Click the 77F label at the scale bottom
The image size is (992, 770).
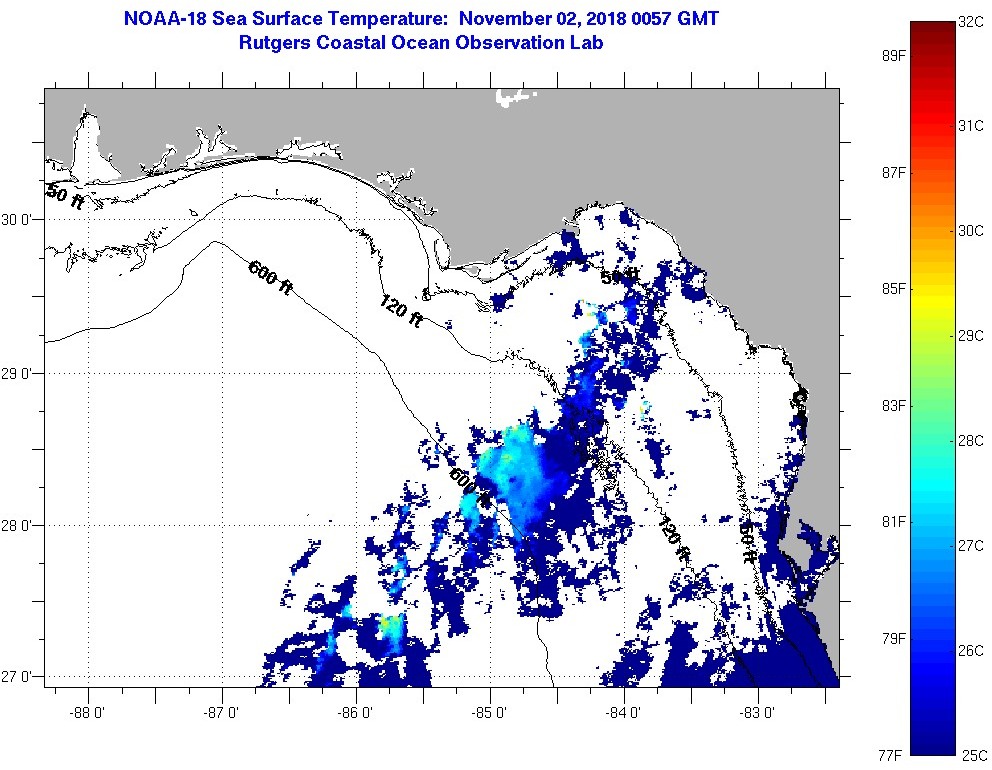pos(893,755)
